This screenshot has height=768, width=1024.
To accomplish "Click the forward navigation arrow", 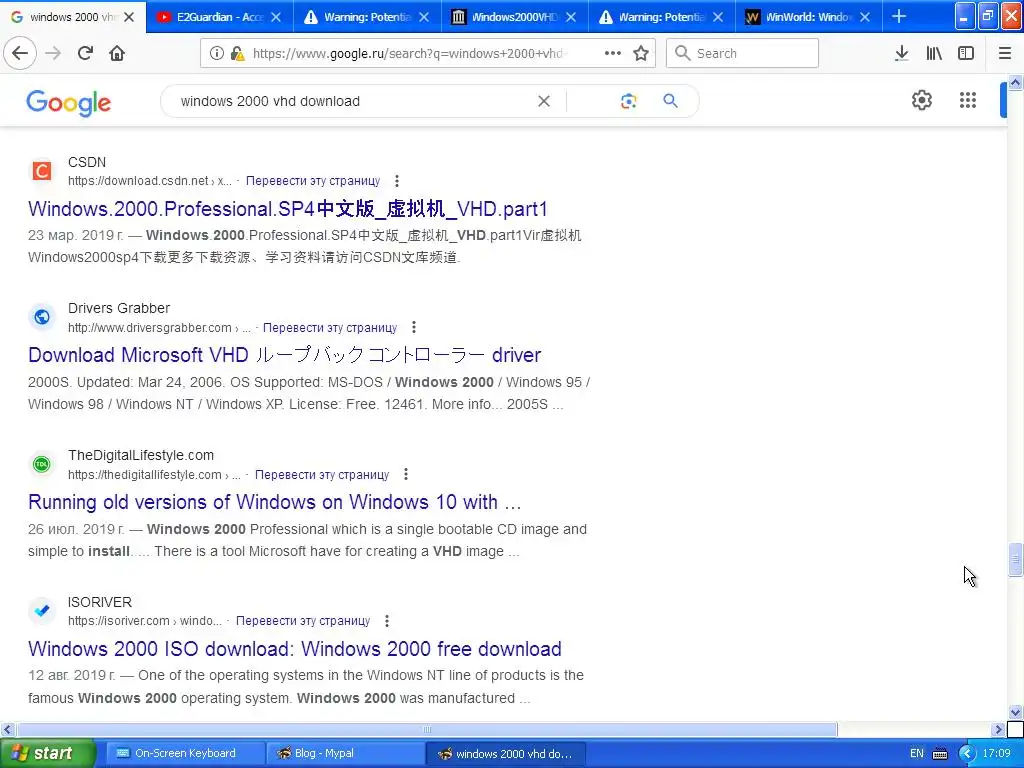I will 53,53.
